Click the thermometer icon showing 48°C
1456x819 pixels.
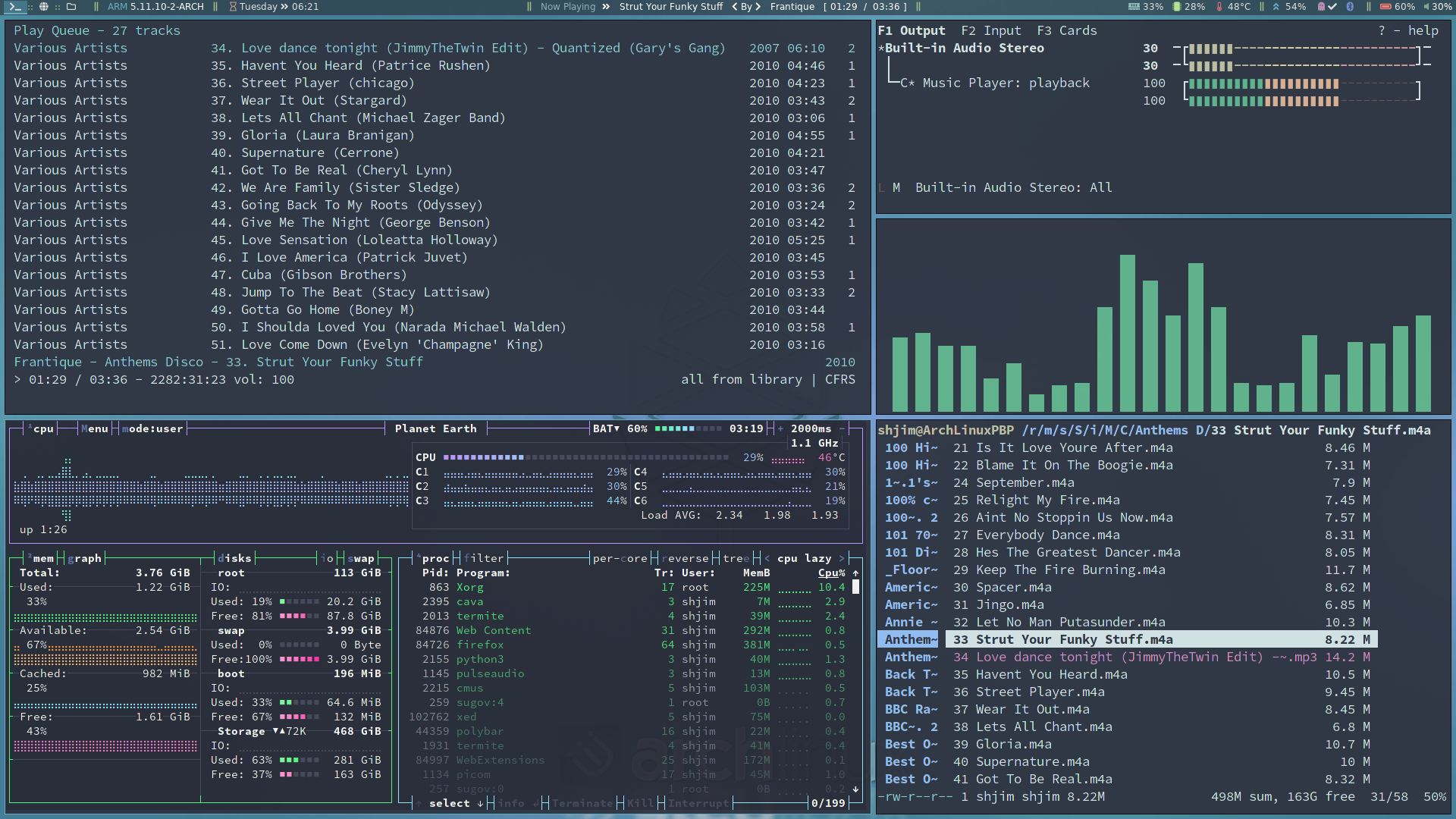[1219, 7]
